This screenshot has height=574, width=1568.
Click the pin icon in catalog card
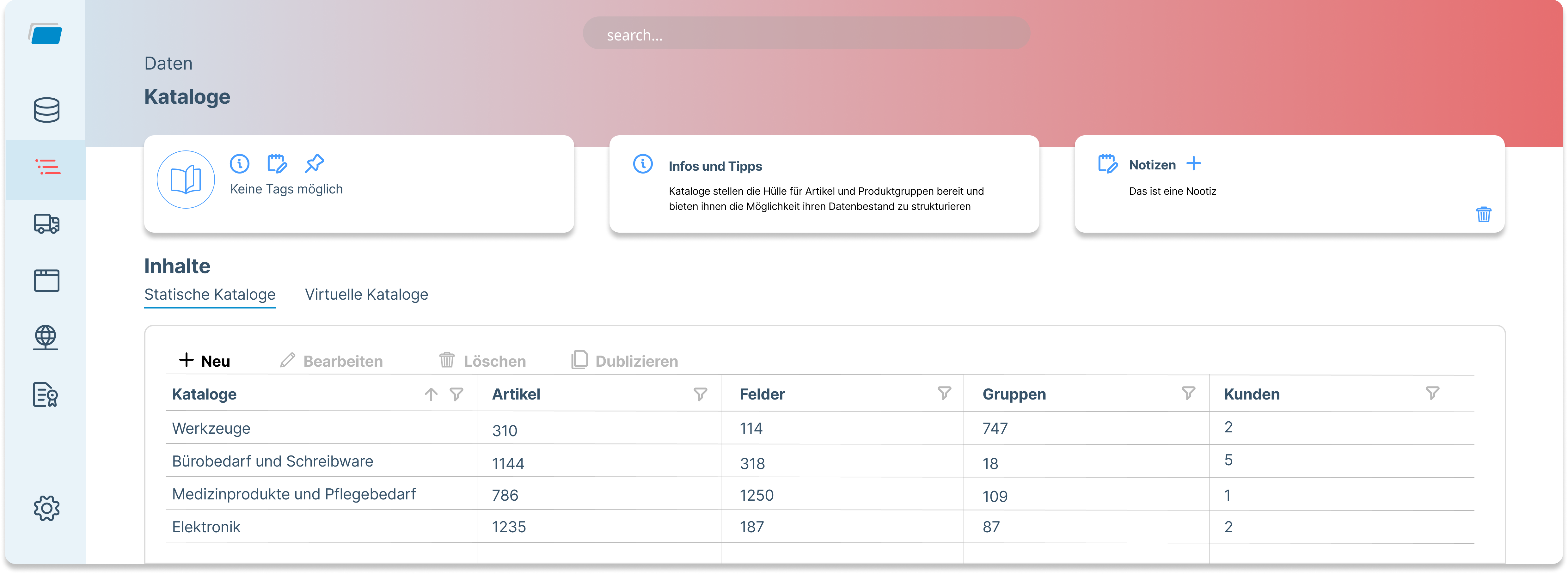tap(314, 163)
